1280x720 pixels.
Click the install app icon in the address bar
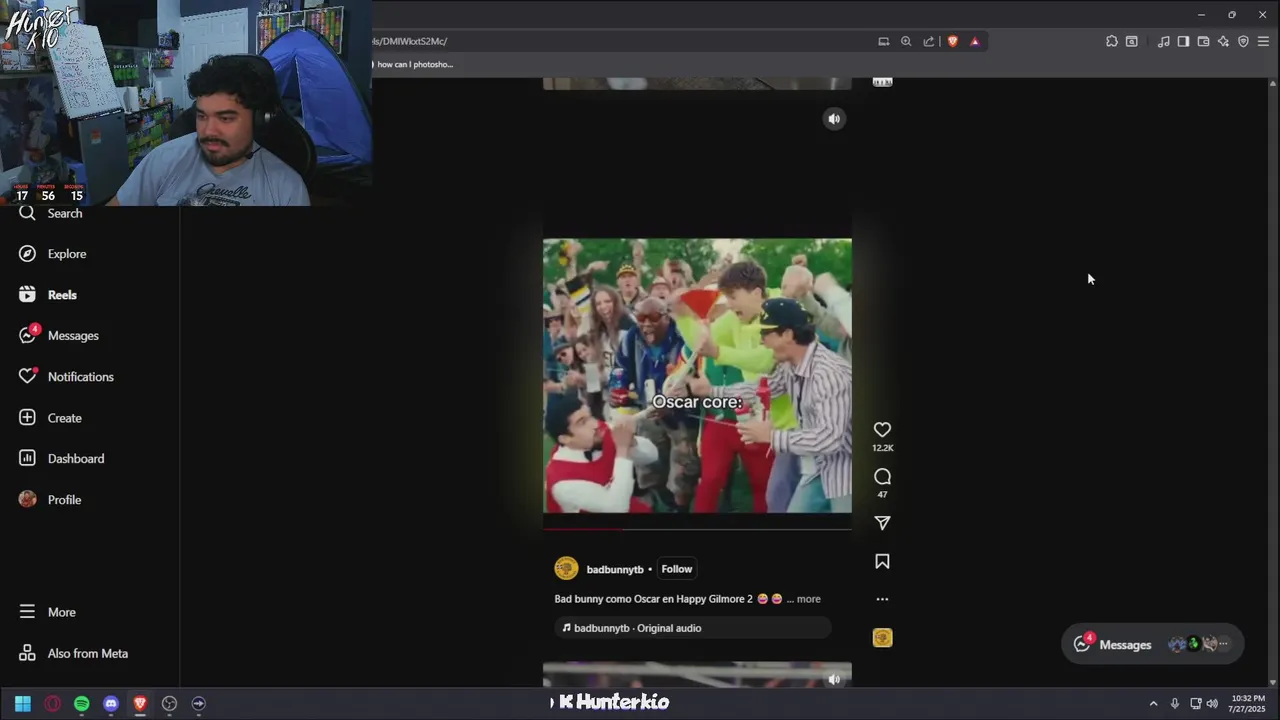(883, 41)
